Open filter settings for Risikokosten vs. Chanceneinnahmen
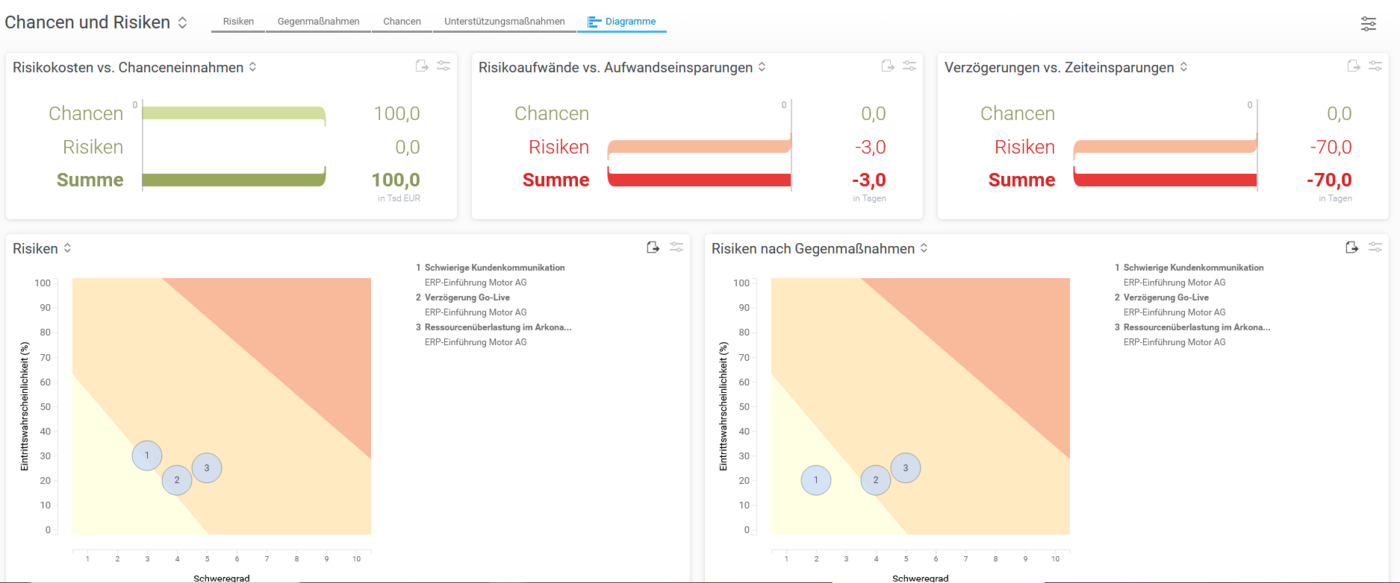This screenshot has height=583, width=1400. pyautogui.click(x=445, y=65)
